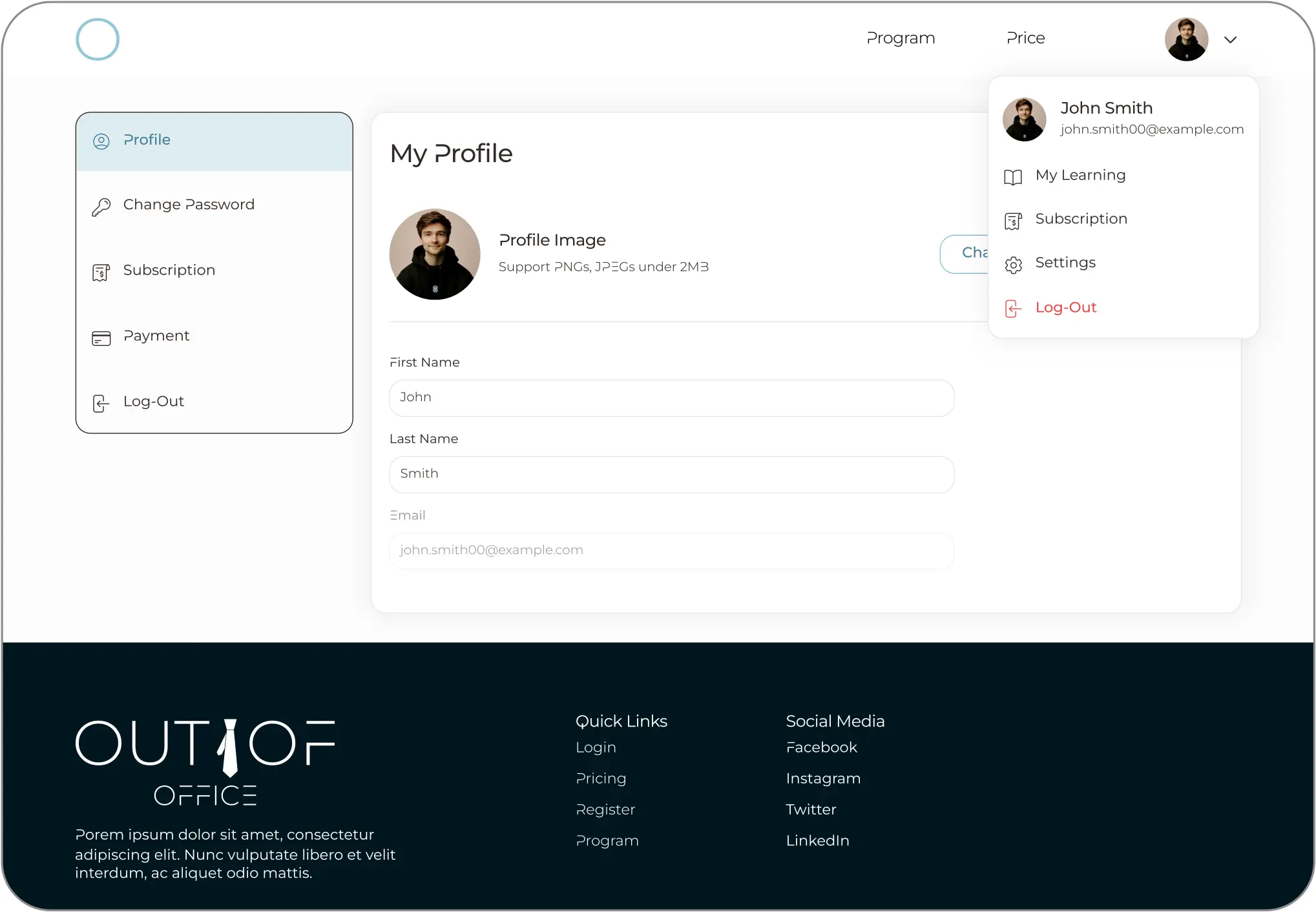The width and height of the screenshot is (1316, 912).
Task: Click the circular logo in header
Action: [98, 39]
